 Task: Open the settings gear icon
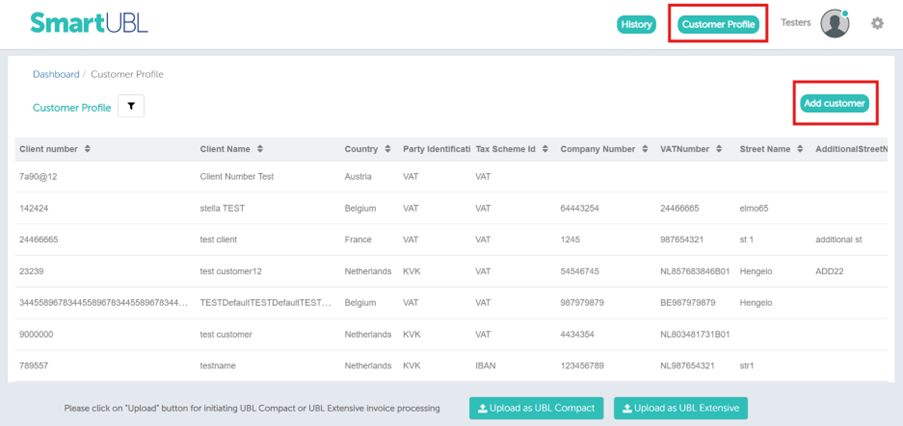[x=877, y=23]
